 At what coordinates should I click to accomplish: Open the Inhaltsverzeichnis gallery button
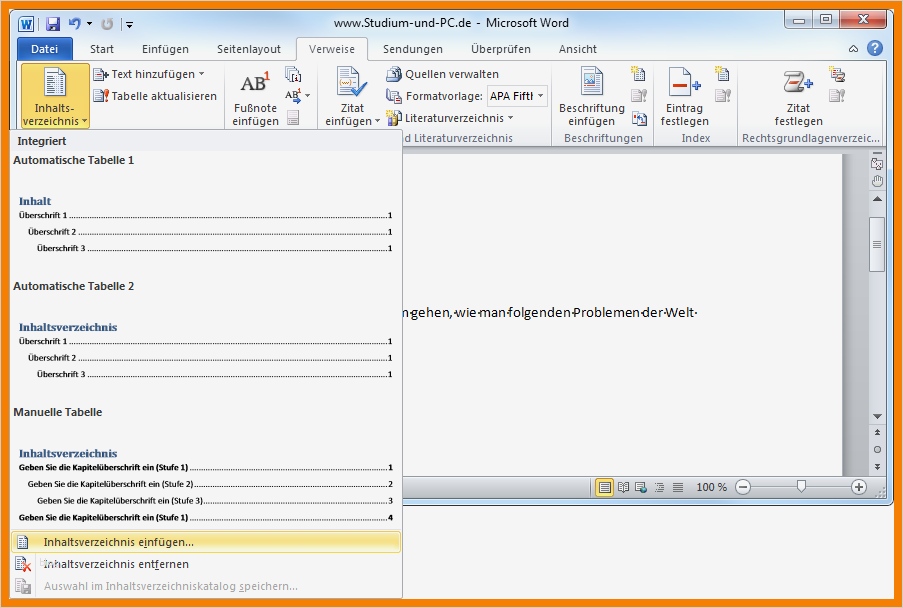(55, 96)
